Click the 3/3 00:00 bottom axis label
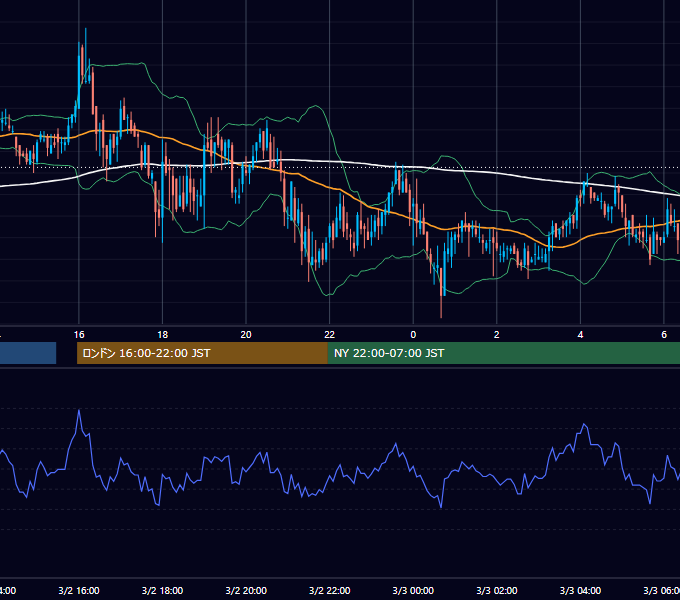The width and height of the screenshot is (680, 600). click(413, 591)
